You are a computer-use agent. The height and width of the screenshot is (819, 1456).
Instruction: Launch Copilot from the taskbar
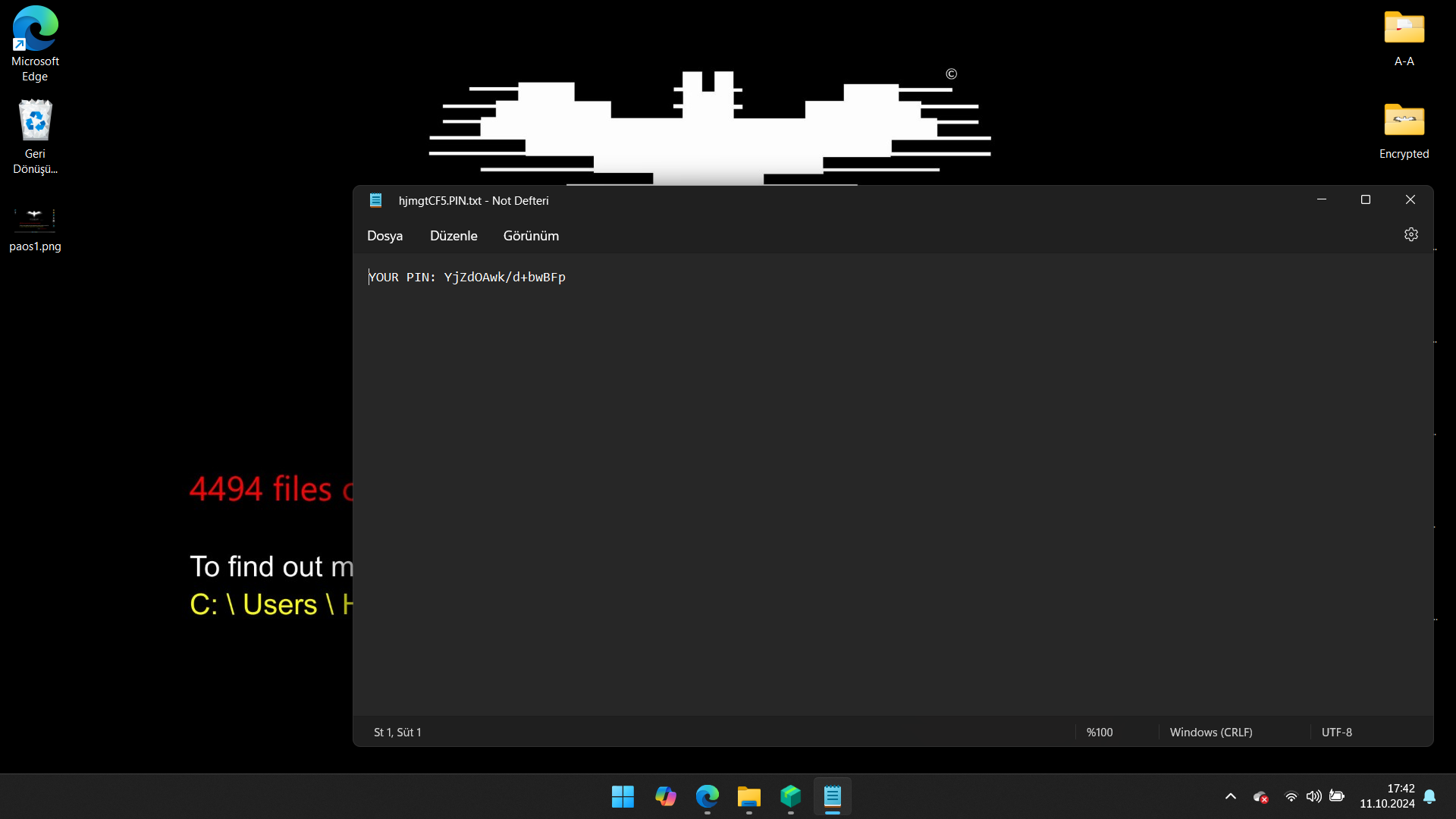pos(665,796)
